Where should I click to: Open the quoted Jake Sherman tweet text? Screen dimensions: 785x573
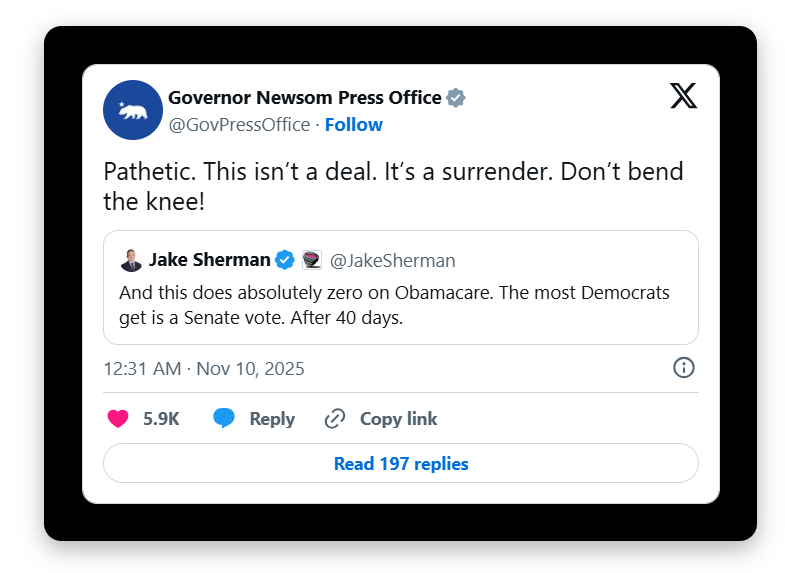click(x=394, y=305)
